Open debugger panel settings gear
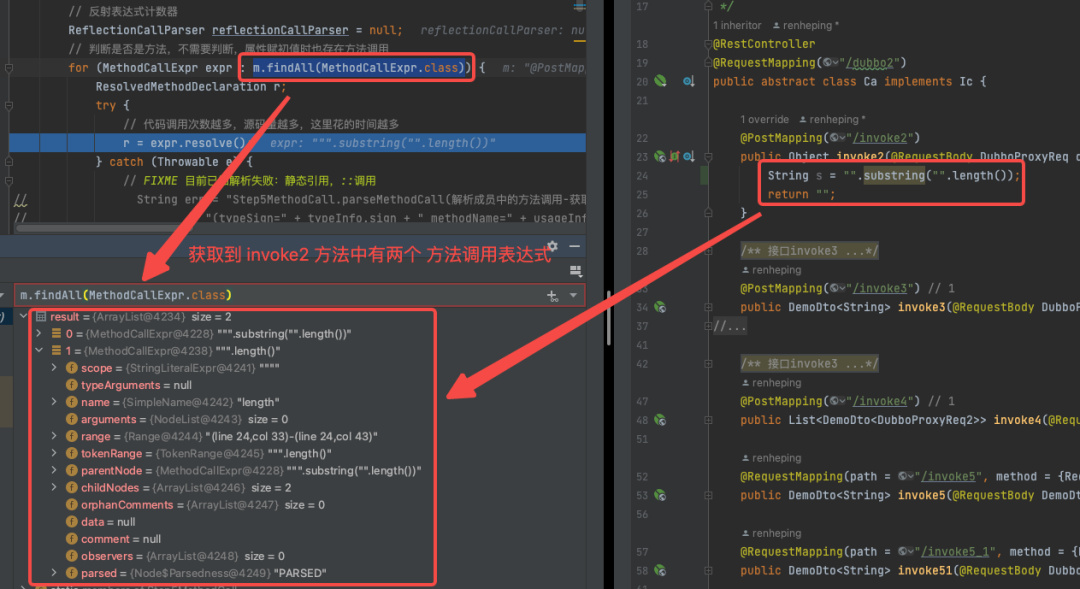Viewport: 1080px width, 589px height. (x=552, y=246)
